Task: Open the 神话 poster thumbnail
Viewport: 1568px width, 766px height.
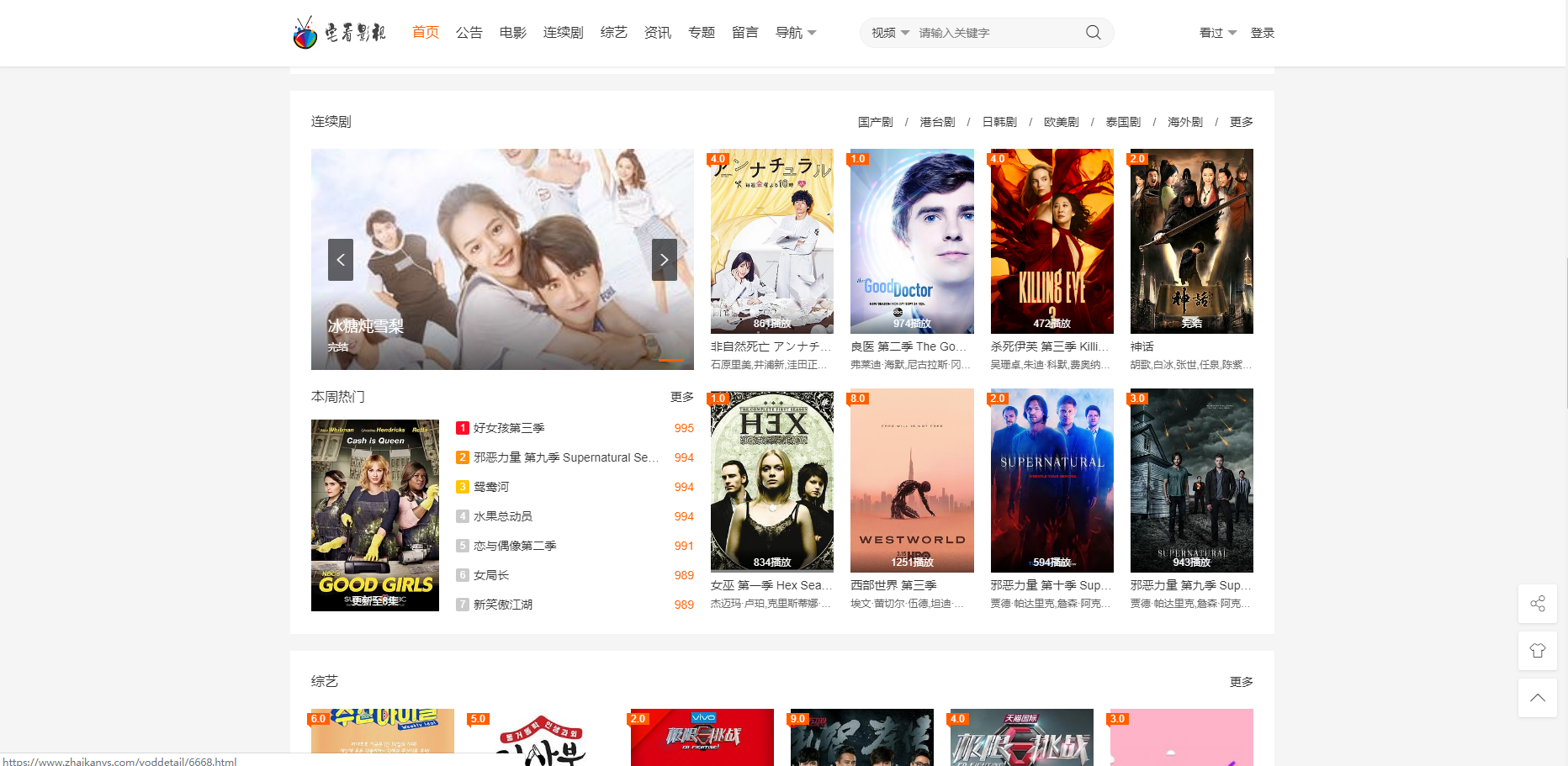Action: [1192, 241]
